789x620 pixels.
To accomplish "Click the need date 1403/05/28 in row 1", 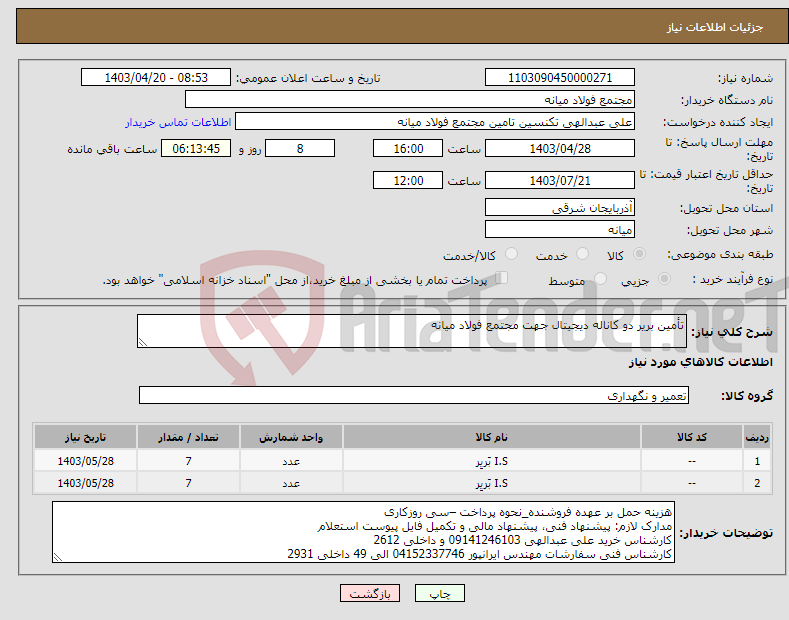I will (x=86, y=461).
